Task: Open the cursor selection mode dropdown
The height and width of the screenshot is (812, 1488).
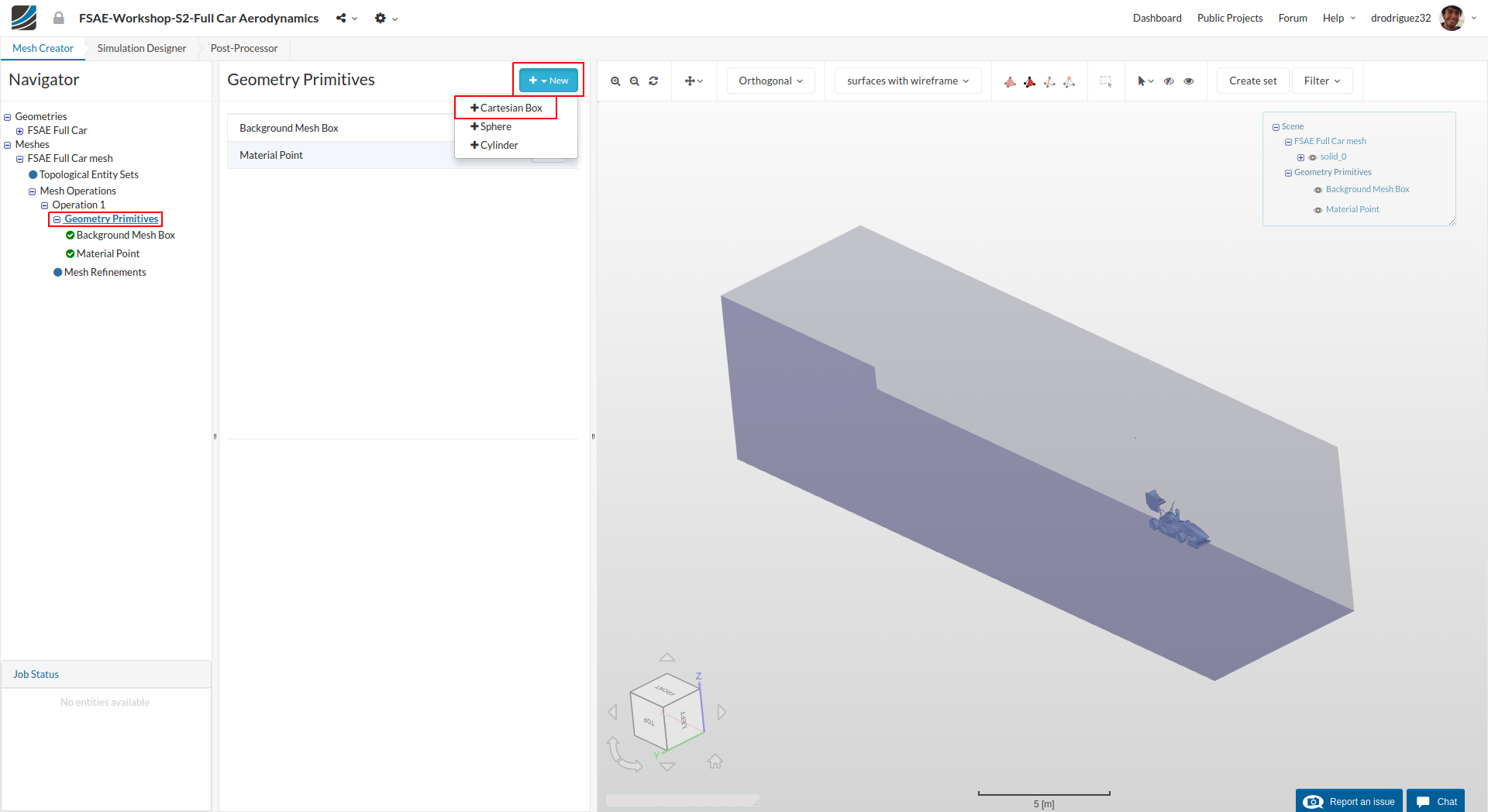Action: 1145,81
